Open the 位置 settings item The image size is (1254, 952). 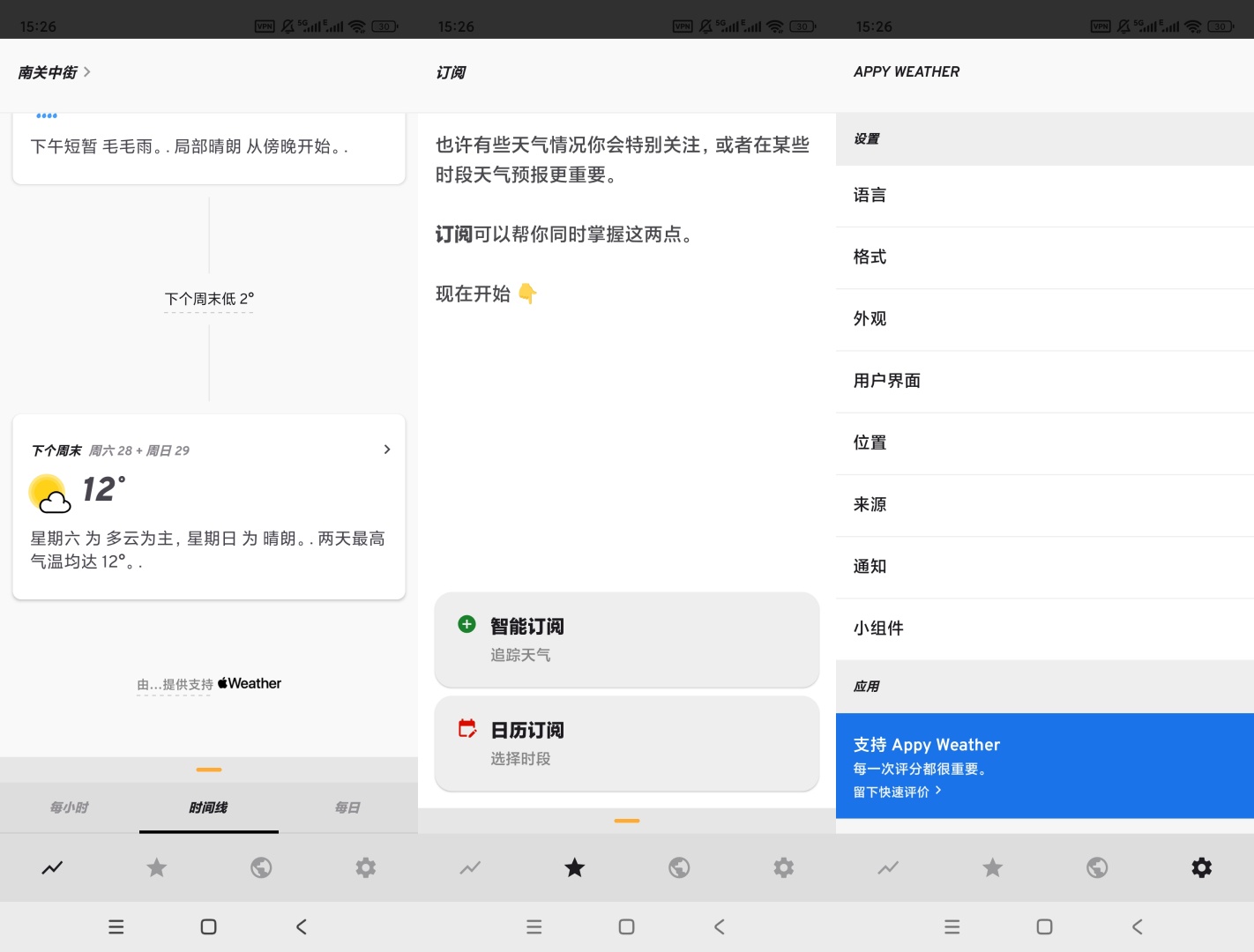pos(1045,443)
